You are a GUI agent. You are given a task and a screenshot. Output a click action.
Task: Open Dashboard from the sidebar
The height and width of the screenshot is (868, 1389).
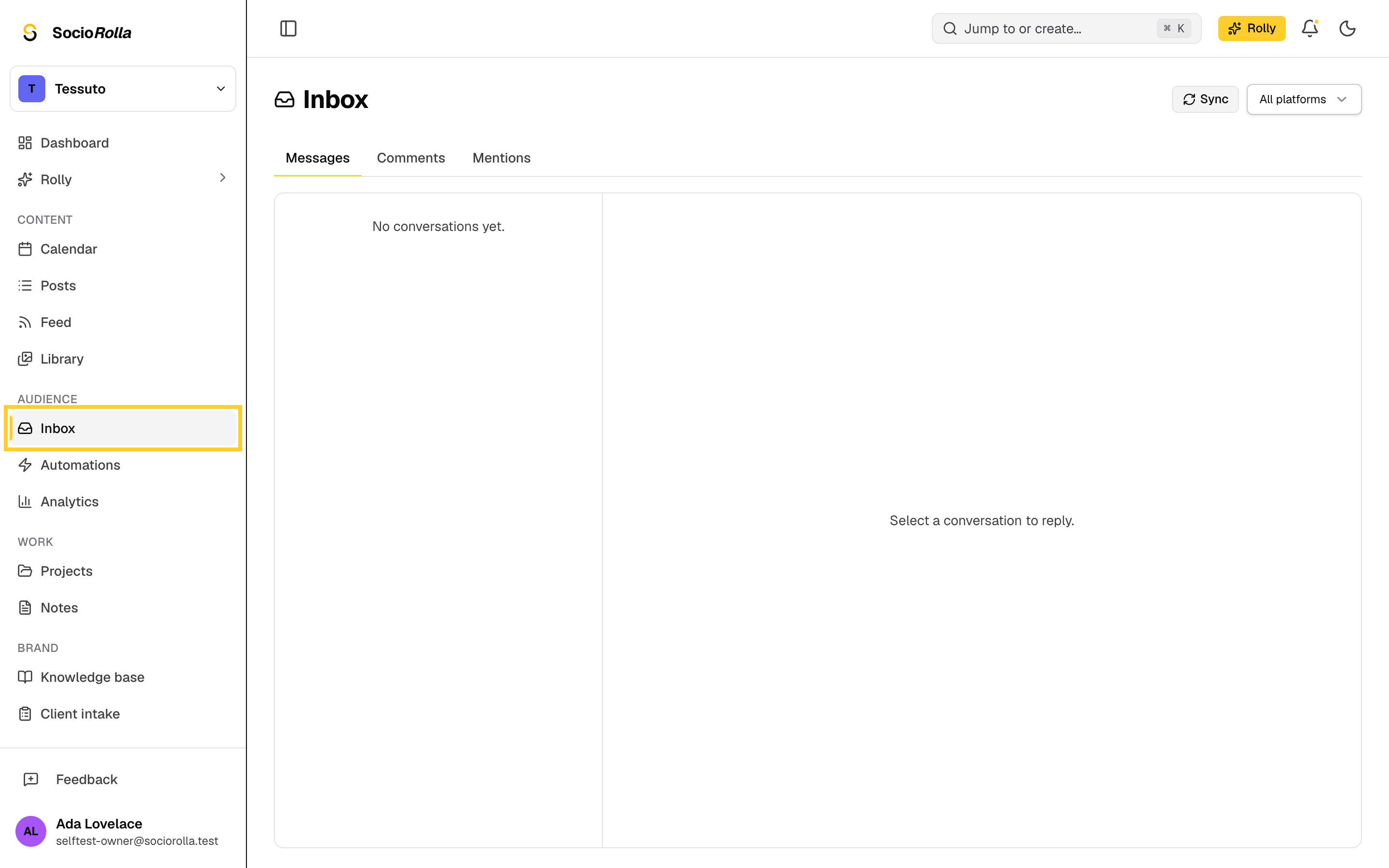123,143
